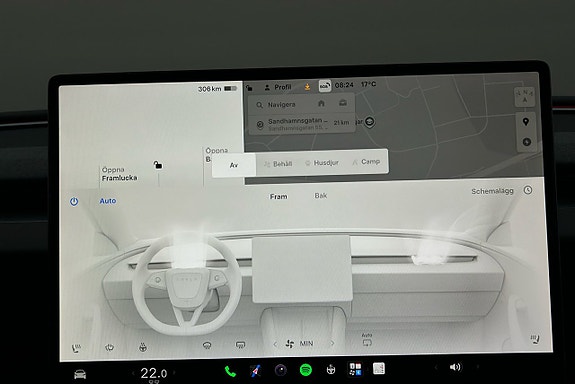Screen dimensions: 575x384
Task: Raise cabin temperature with right arrow
Action: (174, 372)
